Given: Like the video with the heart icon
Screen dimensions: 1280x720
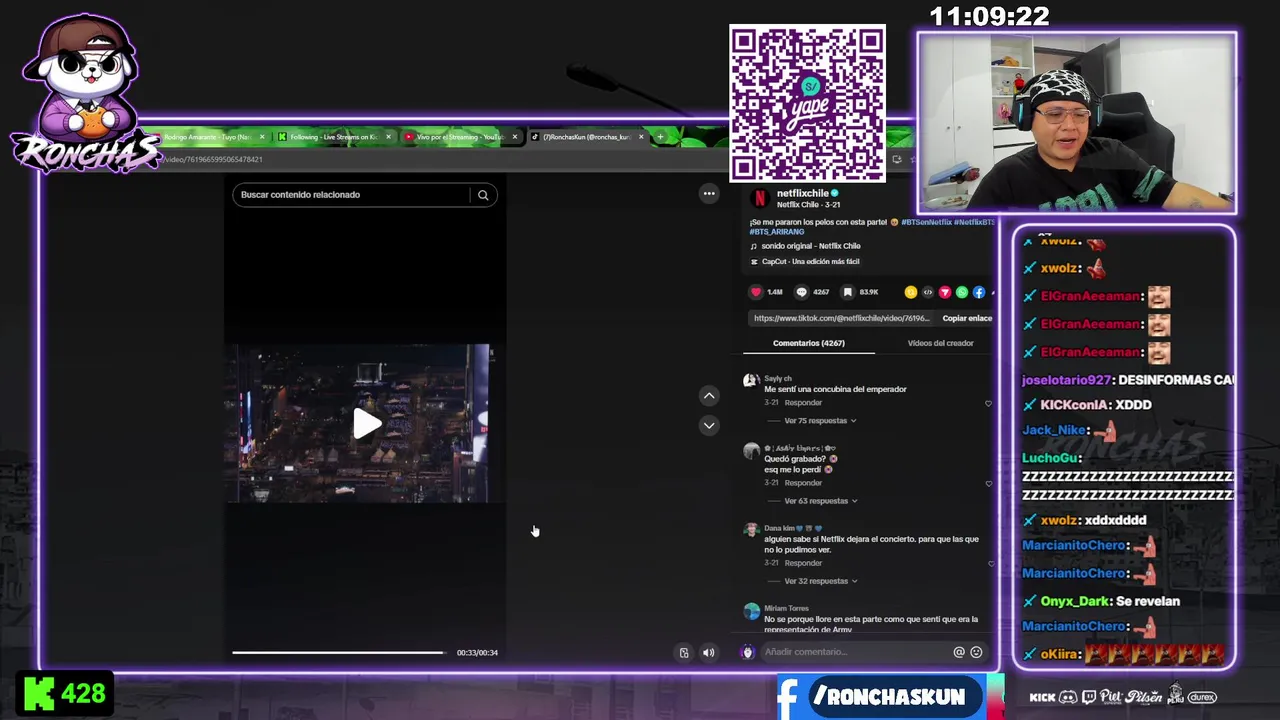Looking at the screenshot, I should point(756,292).
